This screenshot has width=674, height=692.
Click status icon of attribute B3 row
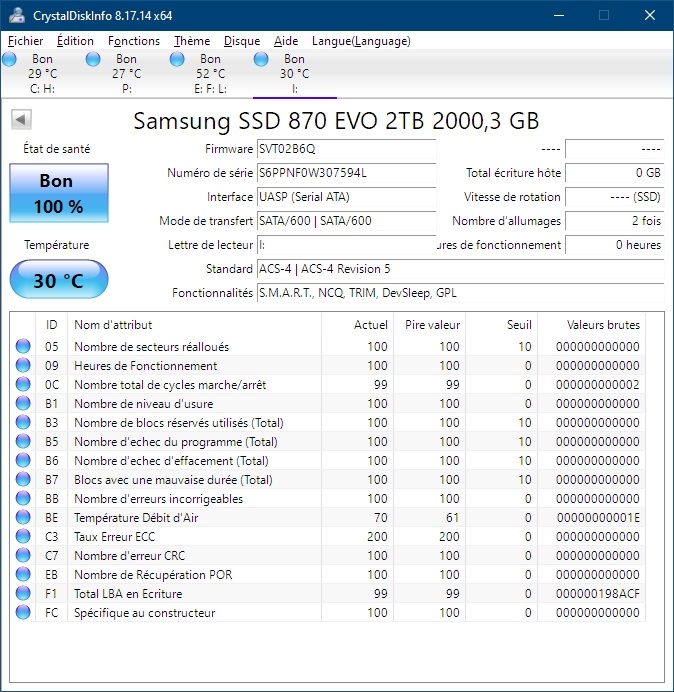[x=23, y=422]
